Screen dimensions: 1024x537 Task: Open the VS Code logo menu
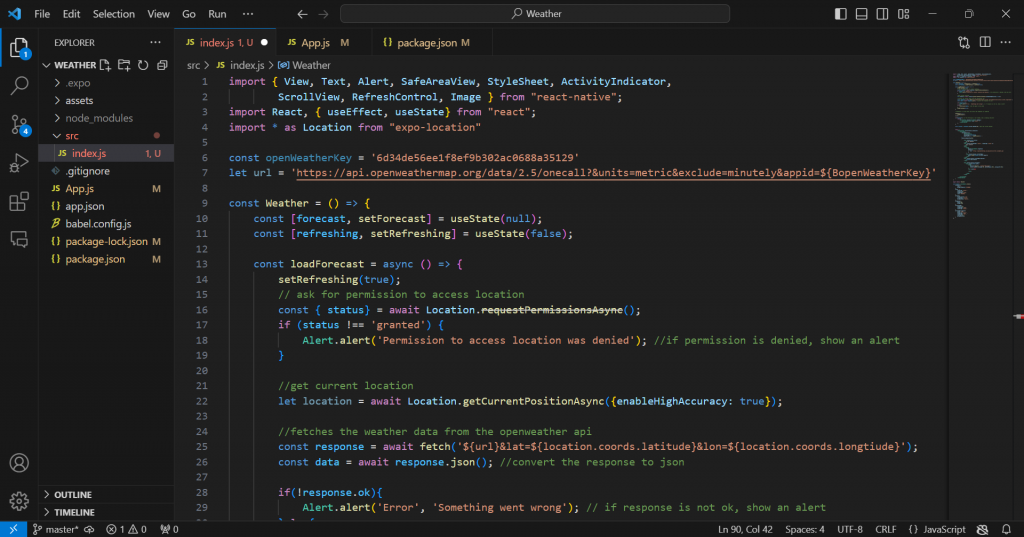14,14
